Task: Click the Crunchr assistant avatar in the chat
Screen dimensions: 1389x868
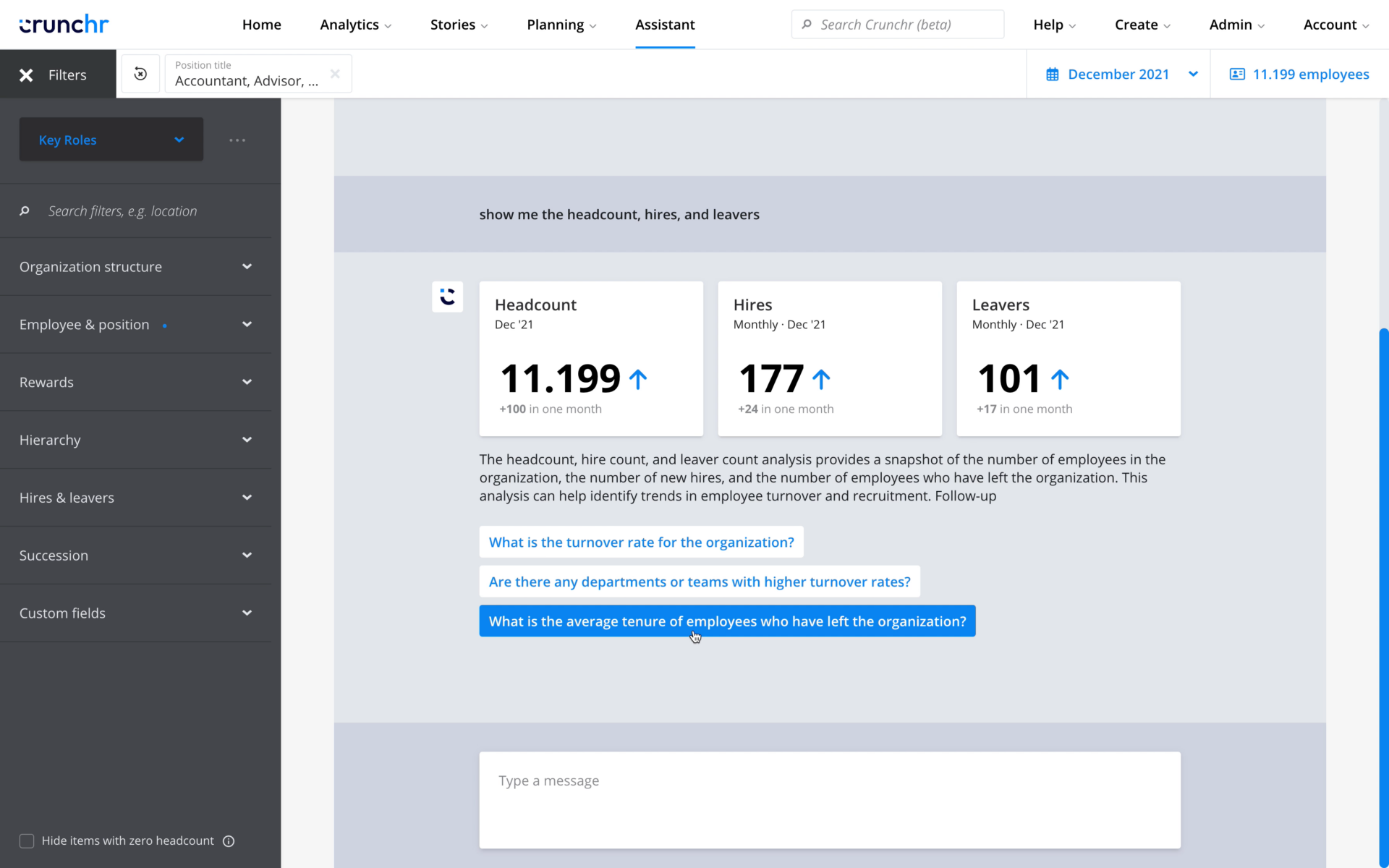Action: click(447, 297)
